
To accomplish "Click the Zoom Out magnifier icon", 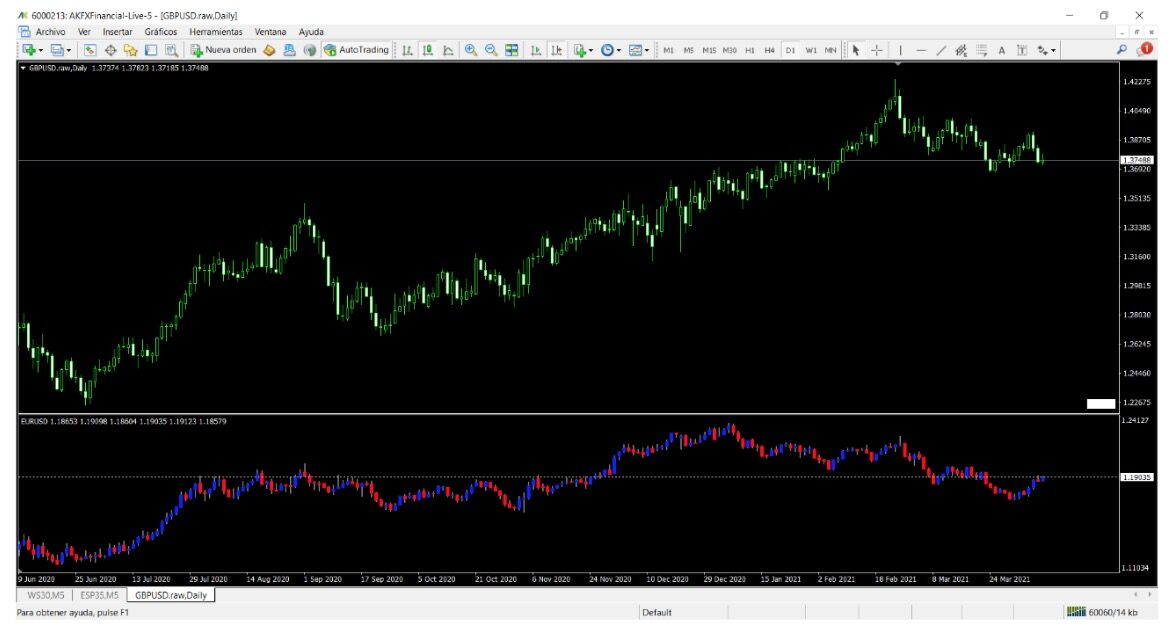I will tap(491, 50).
